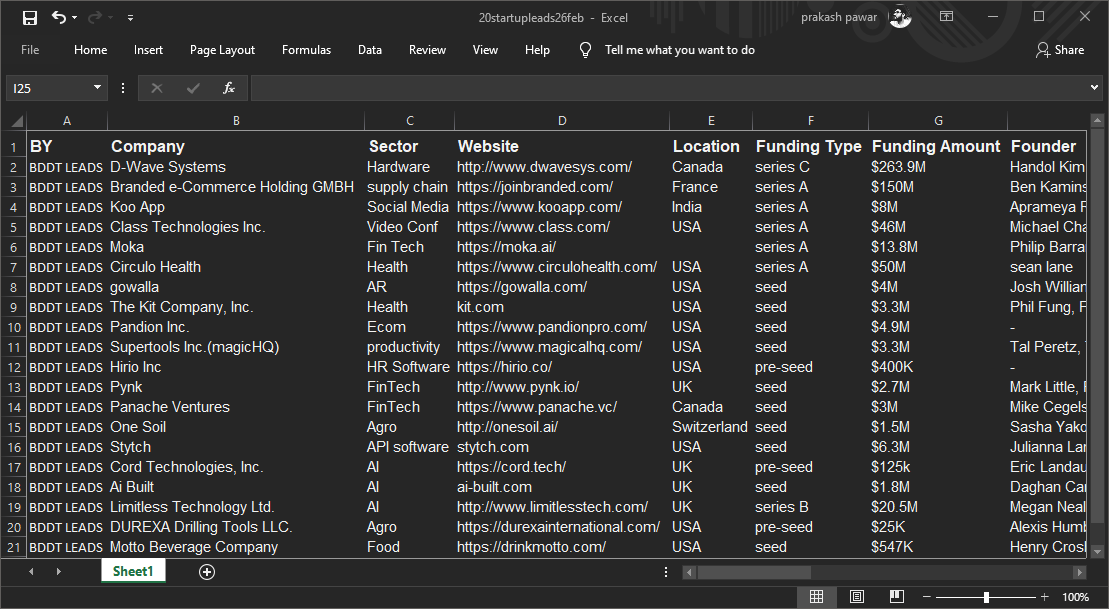Click the New Sheet plus icon
The height and width of the screenshot is (609, 1109).
click(207, 572)
